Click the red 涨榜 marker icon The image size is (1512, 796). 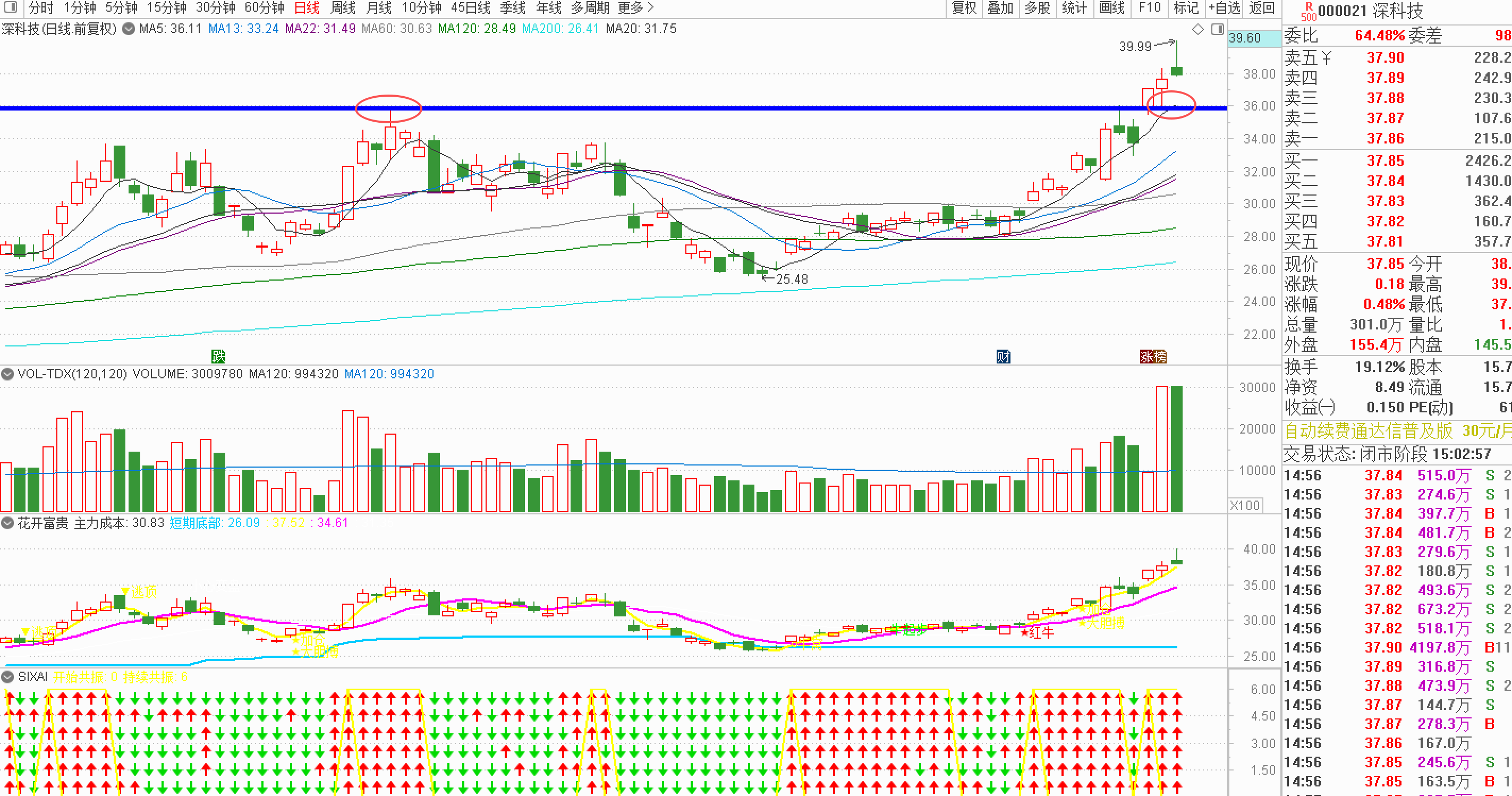click(1153, 355)
